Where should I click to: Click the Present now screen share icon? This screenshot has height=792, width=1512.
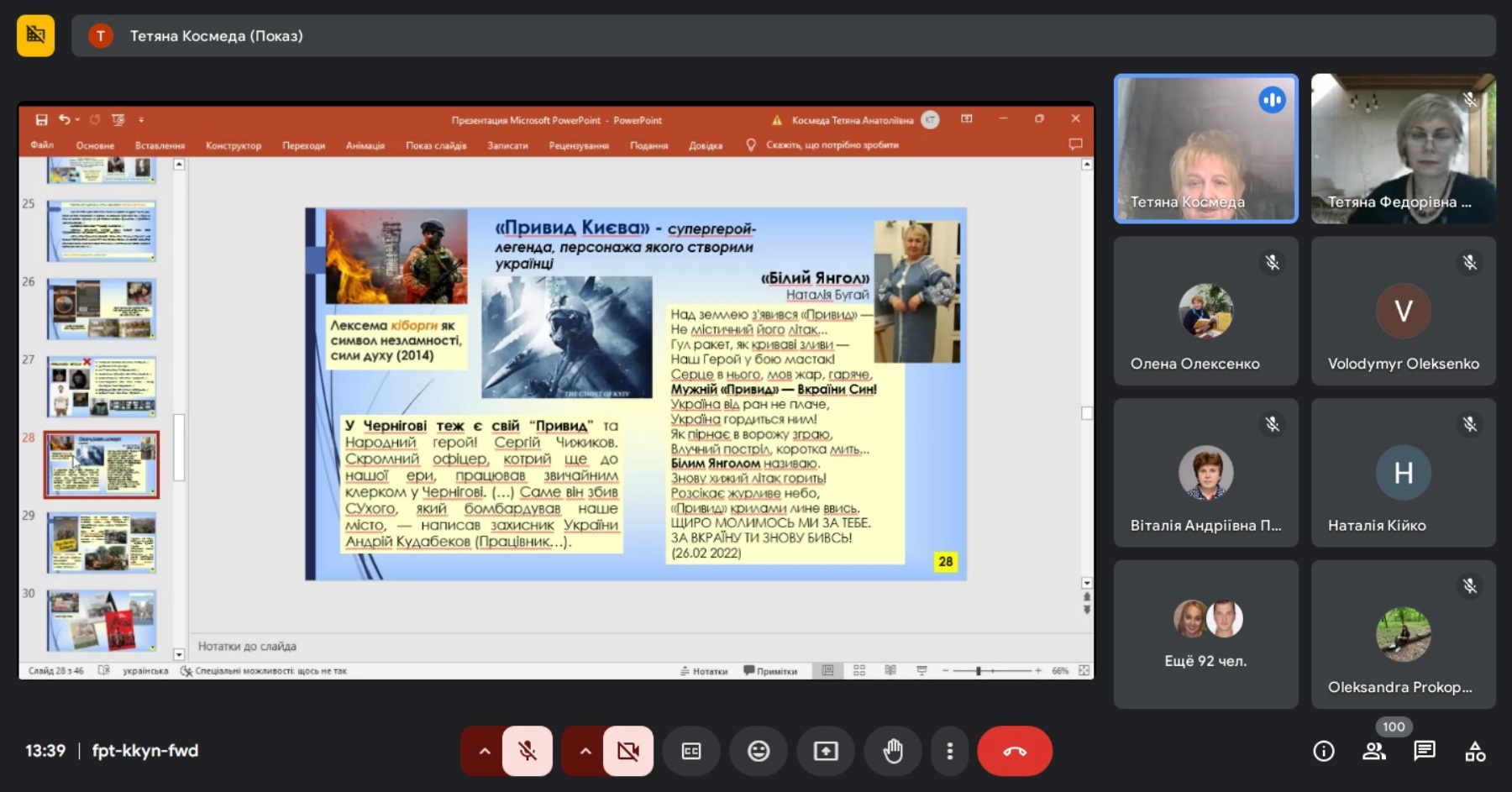826,751
